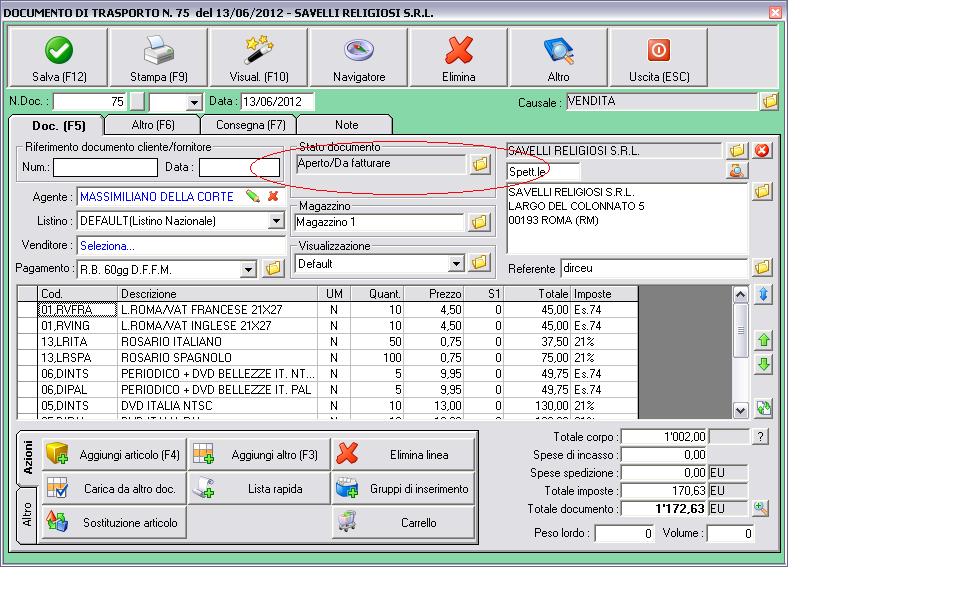Screen dimensions: 958x599
Task: Click the Peso lordo input field
Action: click(625, 534)
